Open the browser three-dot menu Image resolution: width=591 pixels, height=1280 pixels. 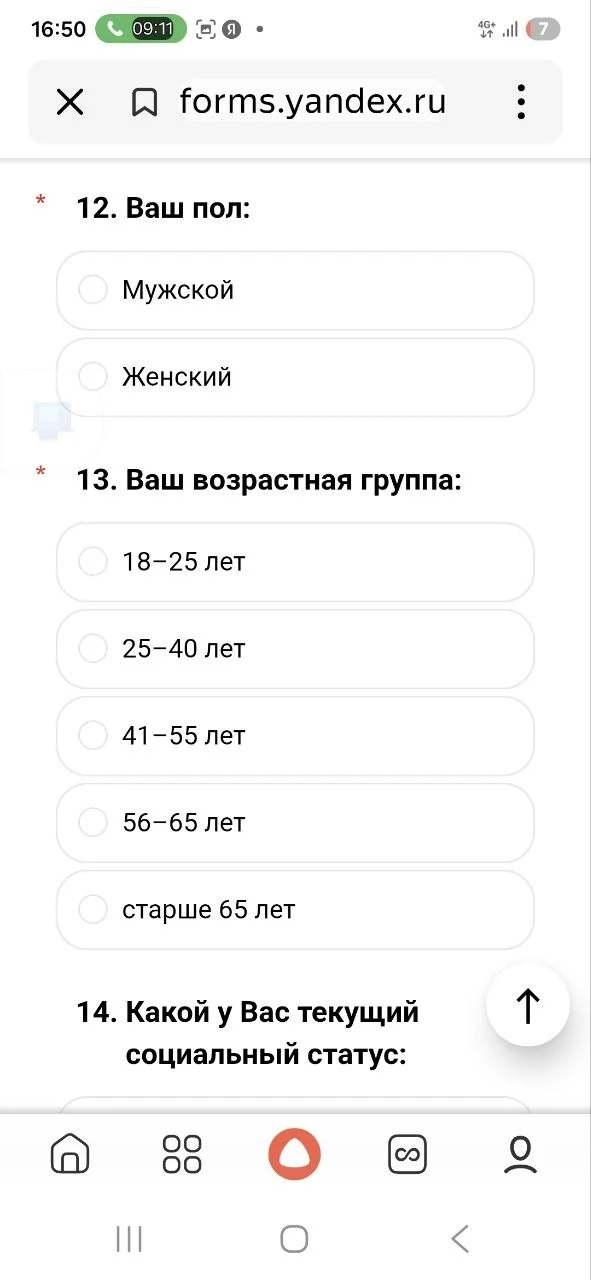520,102
